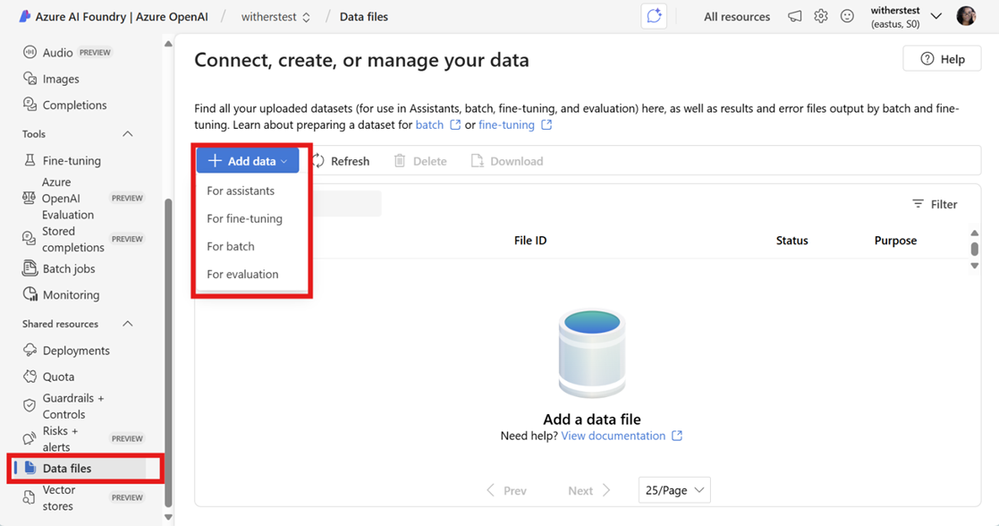Click the Azure AI Foundry logo icon
This screenshot has width=999, height=526.
point(25,17)
